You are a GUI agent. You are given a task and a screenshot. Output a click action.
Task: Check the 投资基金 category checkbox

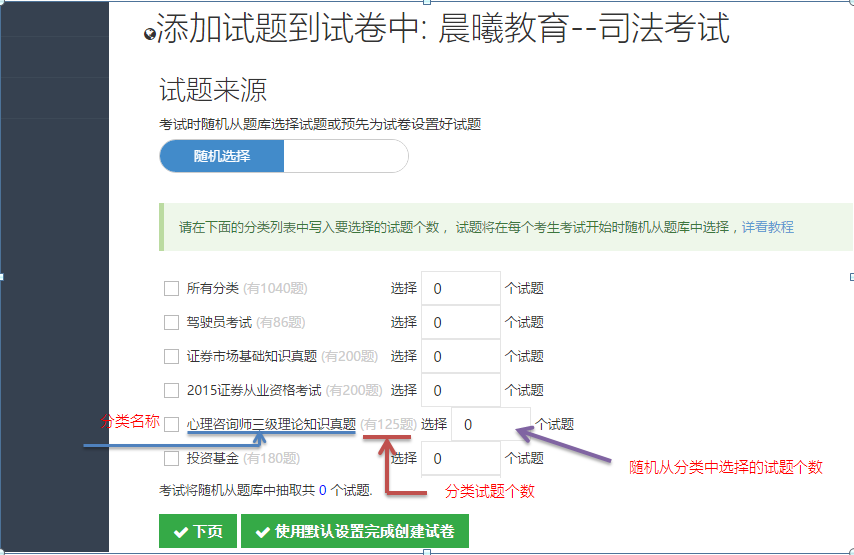point(172,458)
